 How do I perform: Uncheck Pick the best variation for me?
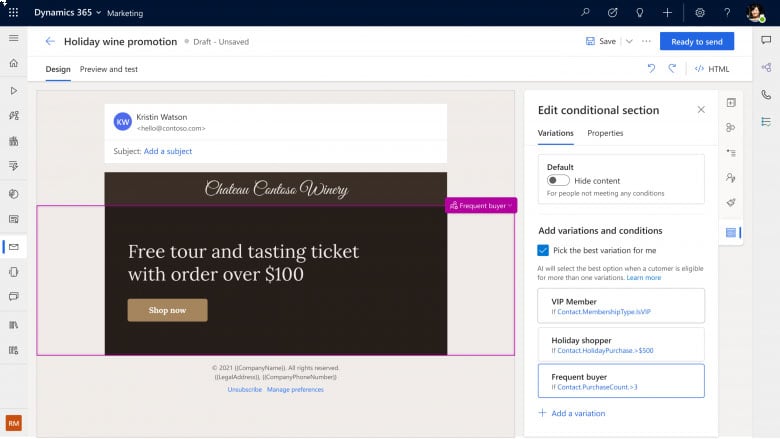(543, 250)
